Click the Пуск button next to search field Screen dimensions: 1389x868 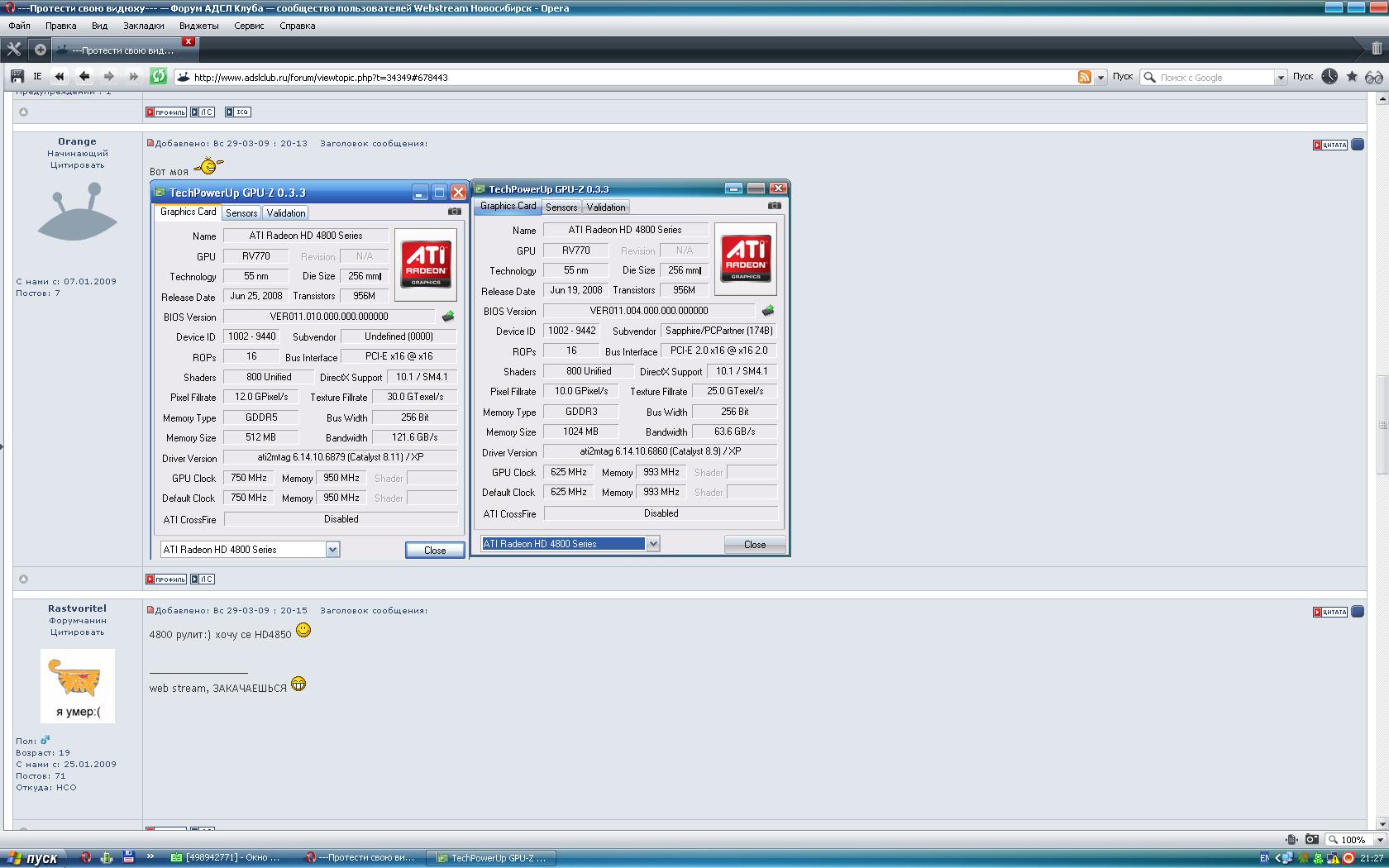pos(1303,76)
